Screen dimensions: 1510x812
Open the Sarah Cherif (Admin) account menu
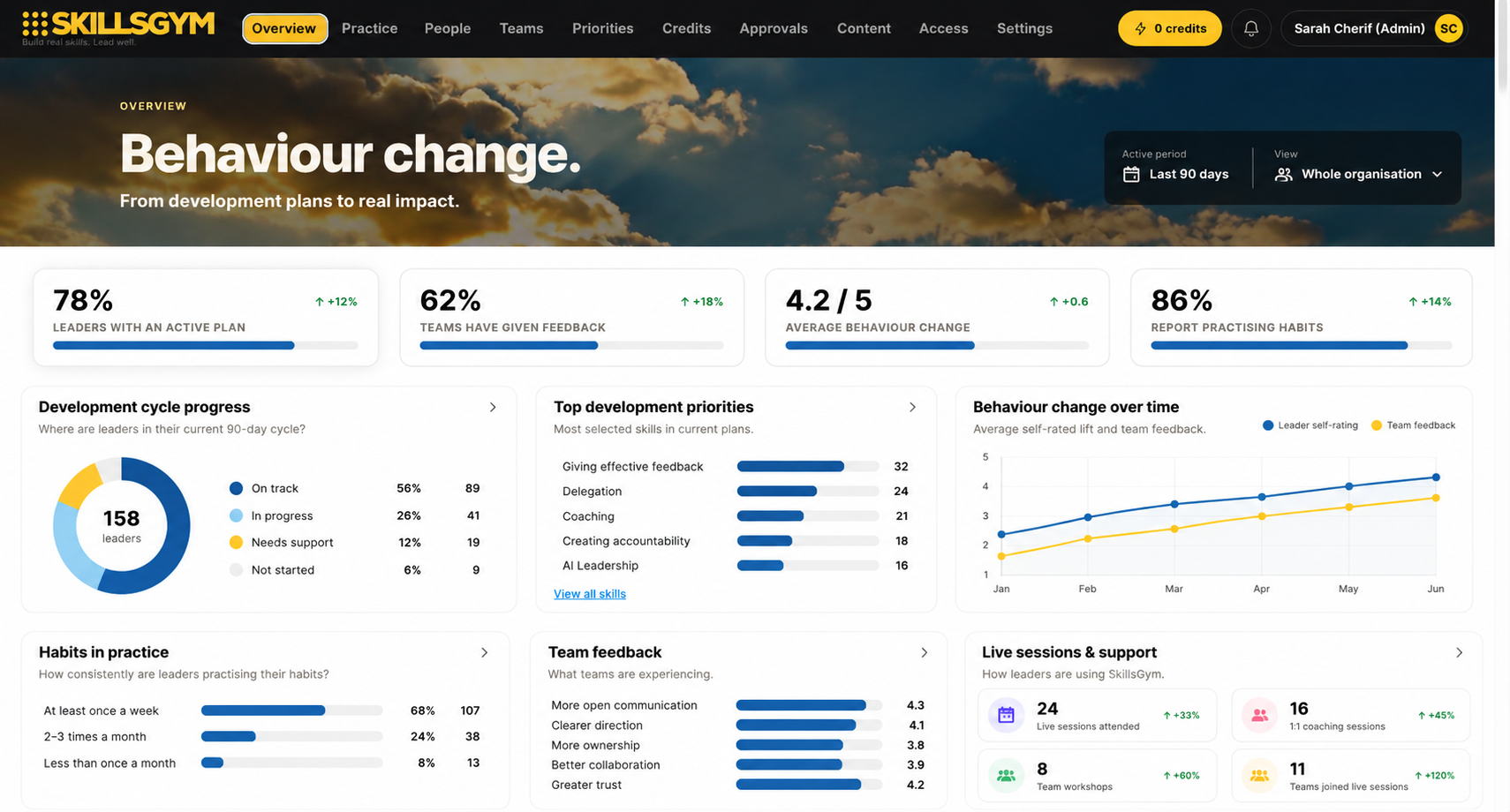point(1374,28)
